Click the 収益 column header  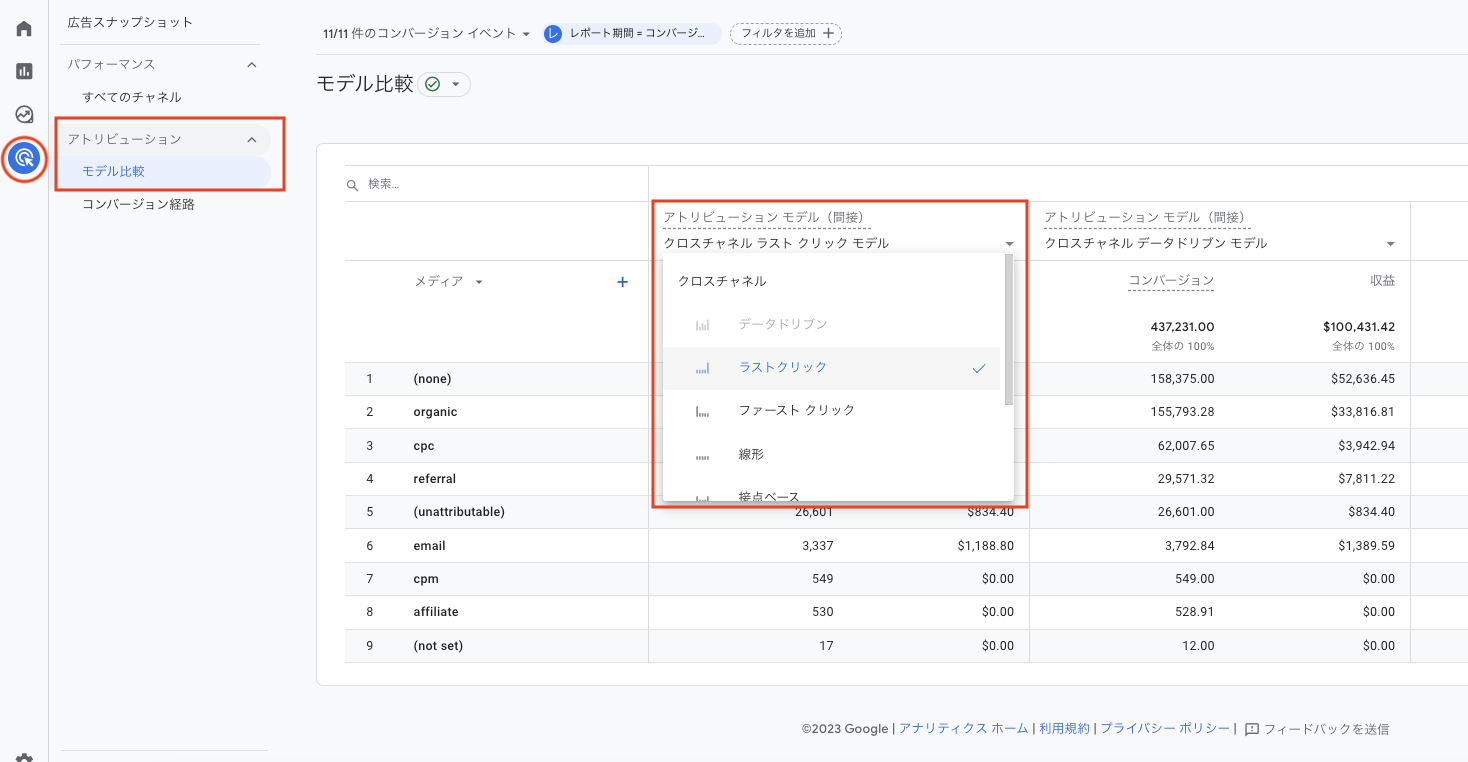coord(1382,282)
